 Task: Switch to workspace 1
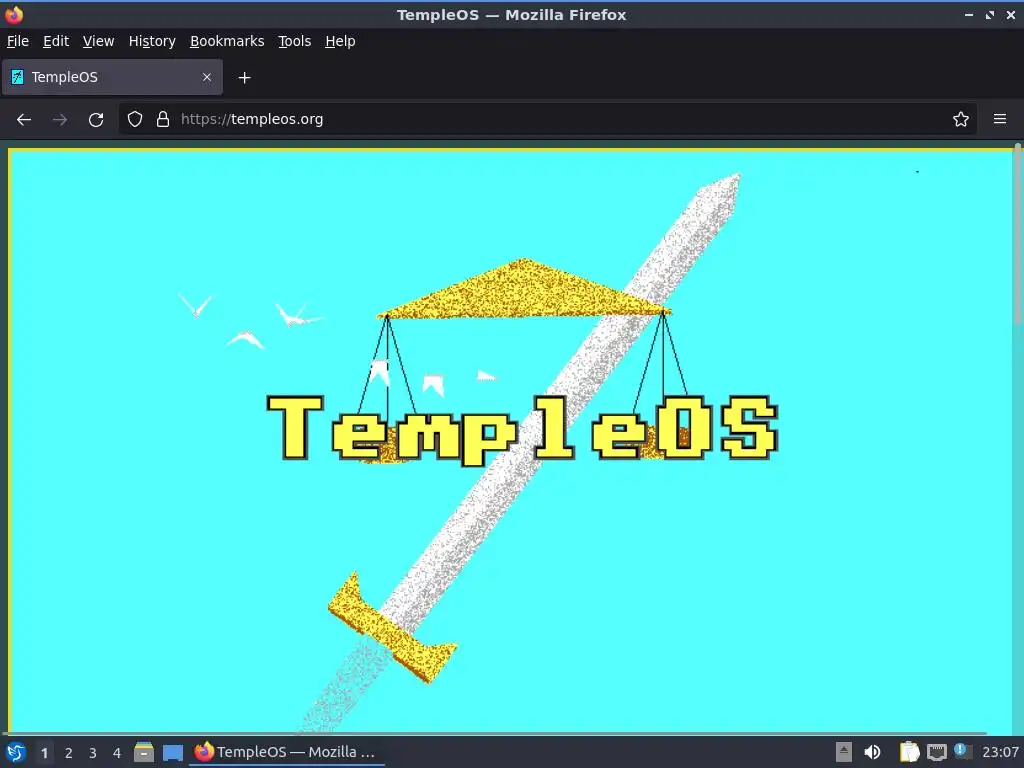click(x=44, y=753)
